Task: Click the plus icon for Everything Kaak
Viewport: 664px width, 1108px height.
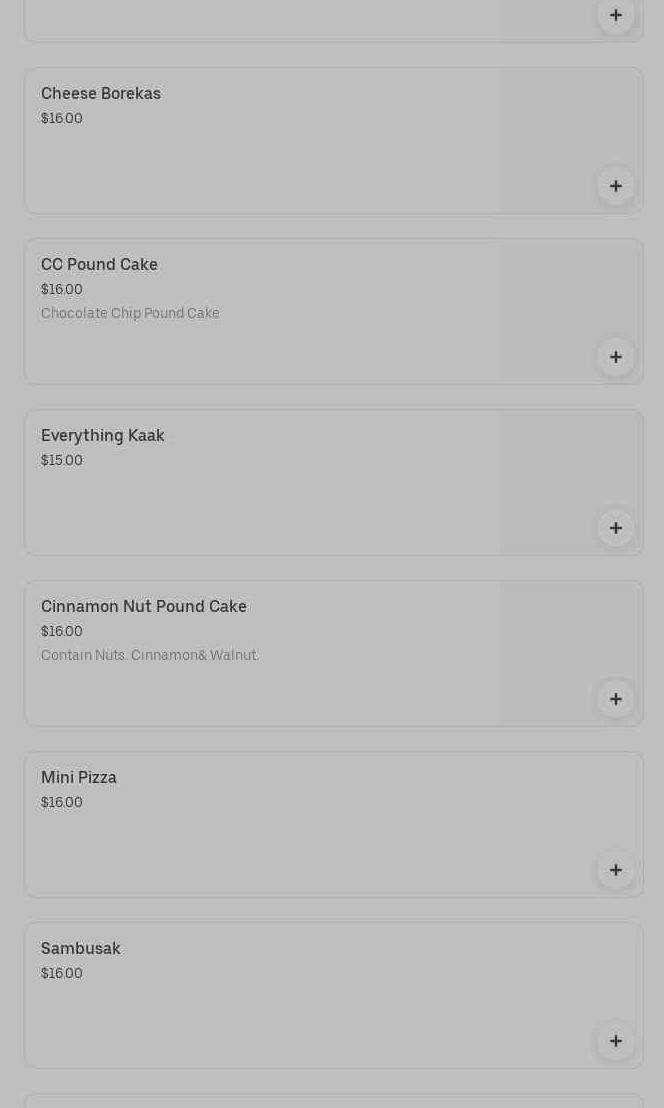Action: tap(615, 528)
